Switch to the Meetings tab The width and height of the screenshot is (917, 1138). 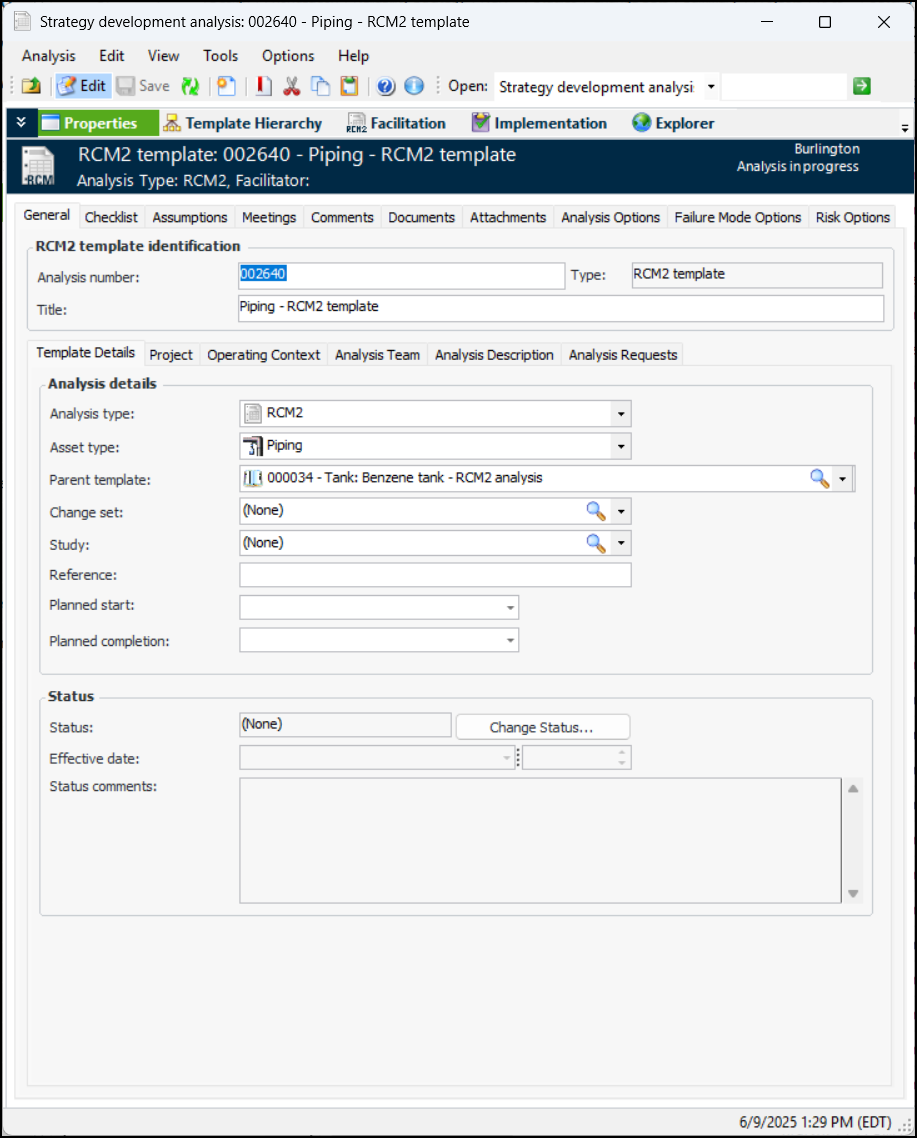pyautogui.click(x=269, y=218)
